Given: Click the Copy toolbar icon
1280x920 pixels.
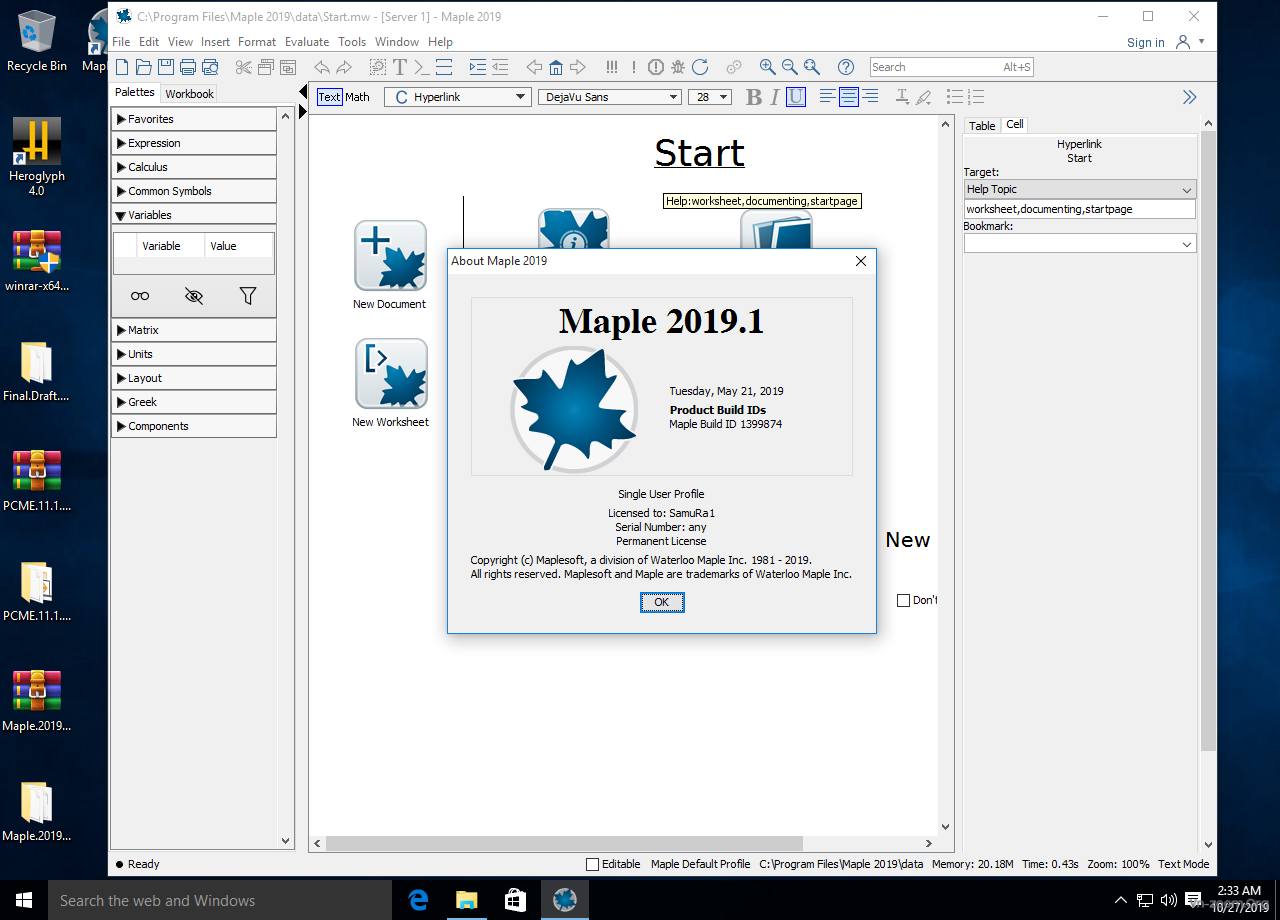Looking at the screenshot, I should pyautogui.click(x=266, y=67).
